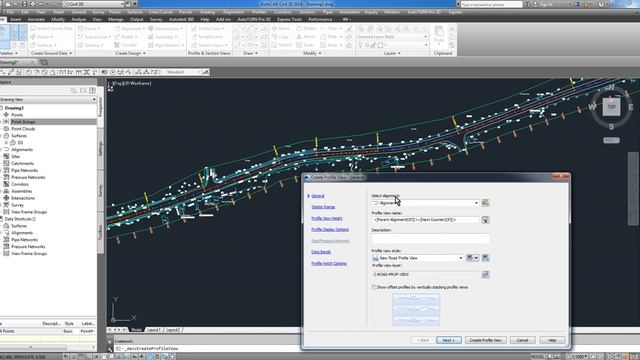Cancel the Create Profile View dialog
This screenshot has width=640, height=360.
tap(522, 340)
